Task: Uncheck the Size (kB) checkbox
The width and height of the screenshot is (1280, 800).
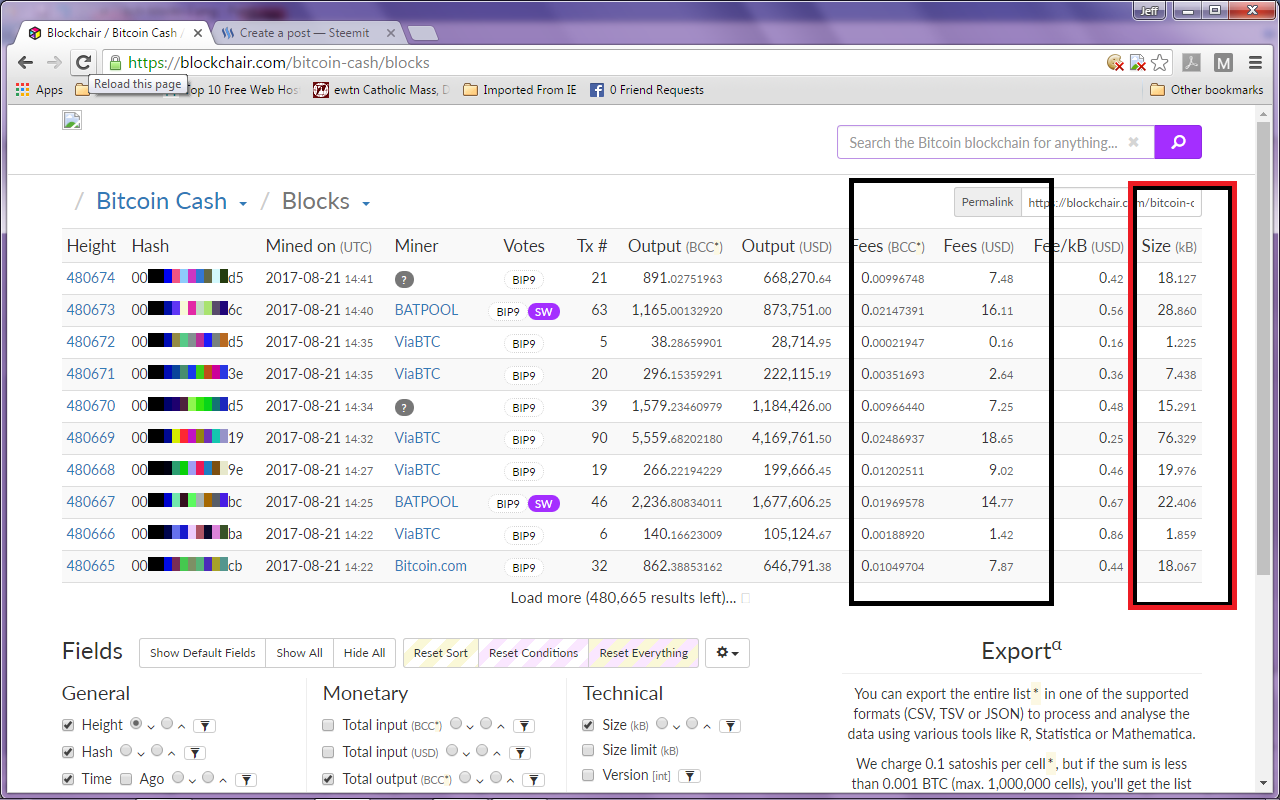Action: pyautogui.click(x=589, y=725)
